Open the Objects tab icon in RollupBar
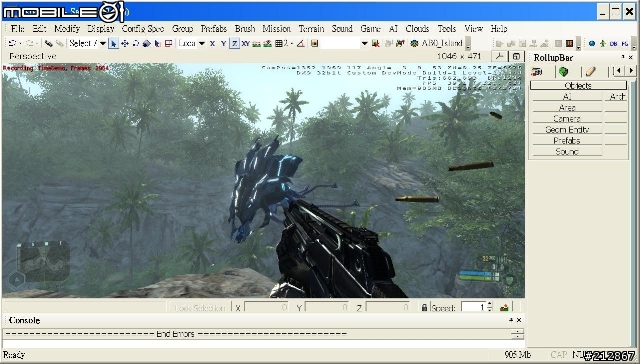 pyautogui.click(x=536, y=72)
